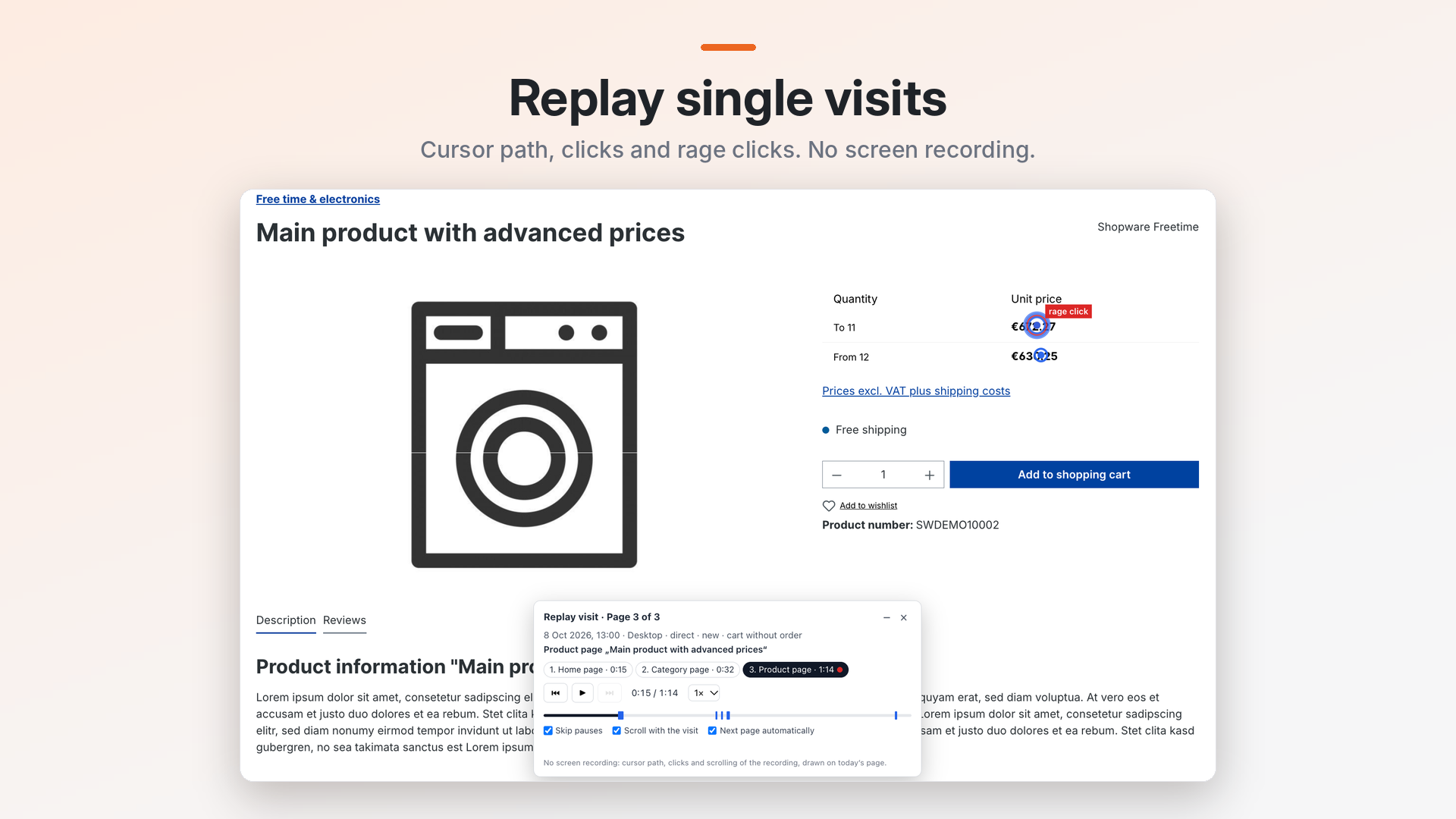Uncheck Skip pauses
Screen dimensions: 1456x819
click(x=548, y=731)
